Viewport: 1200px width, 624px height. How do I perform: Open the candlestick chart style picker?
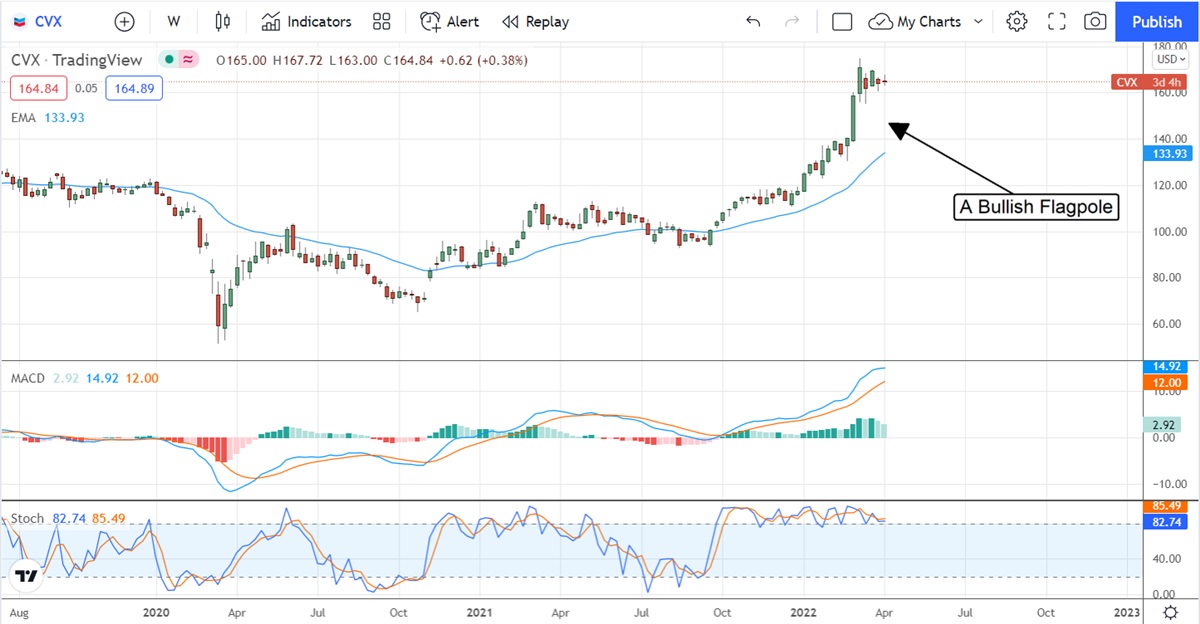tap(222, 21)
